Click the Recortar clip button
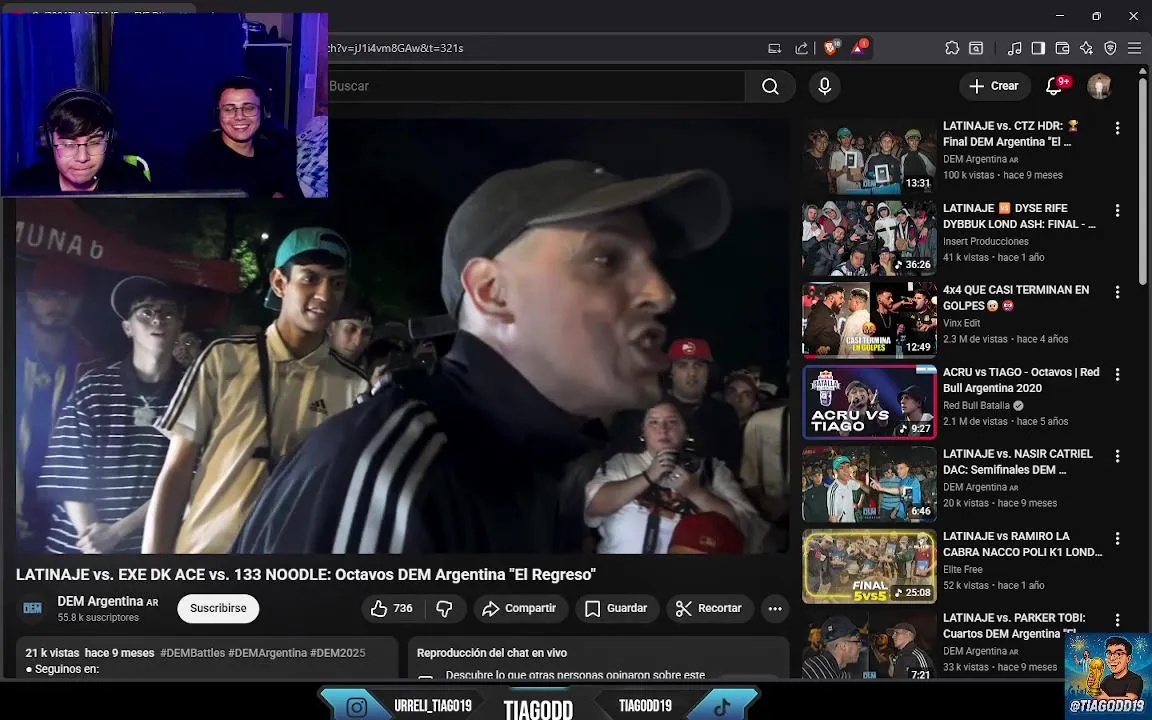The height and width of the screenshot is (720, 1152). pos(709,608)
